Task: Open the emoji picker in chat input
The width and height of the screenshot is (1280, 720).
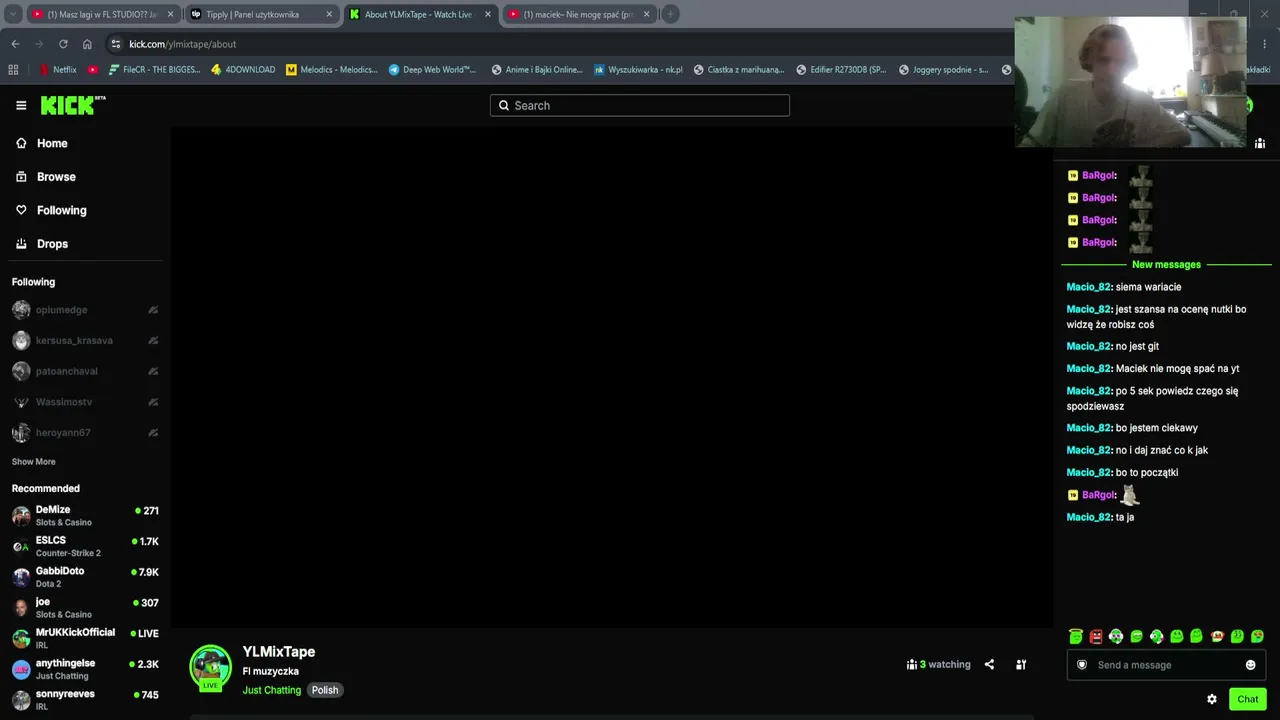Action: [x=1250, y=665]
